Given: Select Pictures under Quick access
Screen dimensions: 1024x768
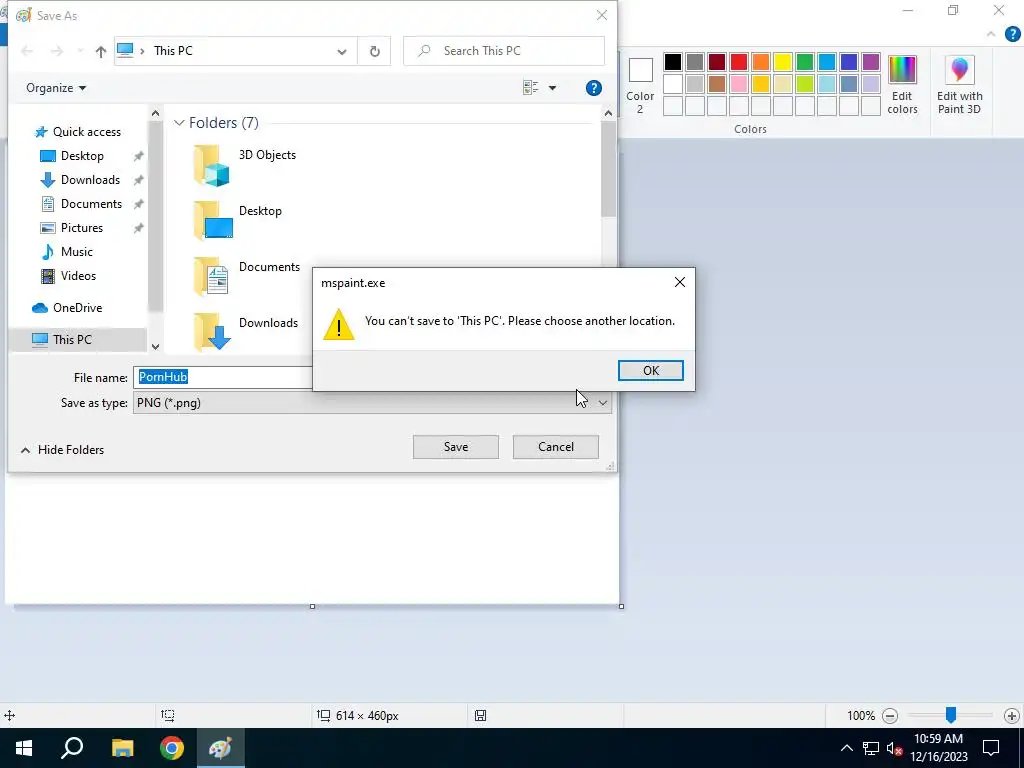Looking at the screenshot, I should pos(71,228).
